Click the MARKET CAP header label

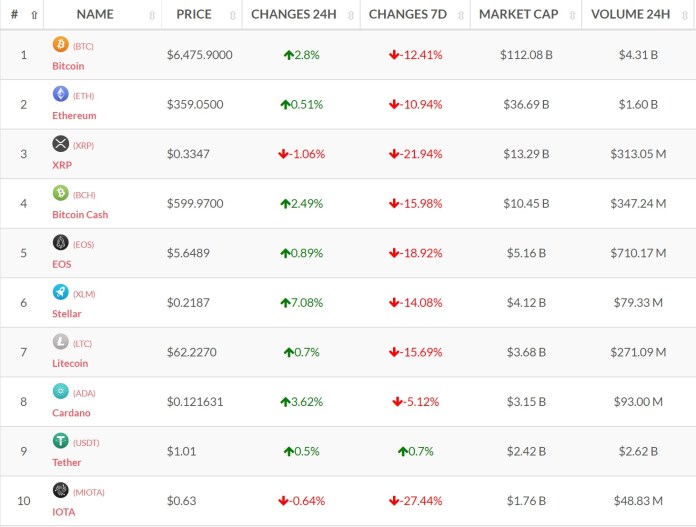click(x=519, y=14)
